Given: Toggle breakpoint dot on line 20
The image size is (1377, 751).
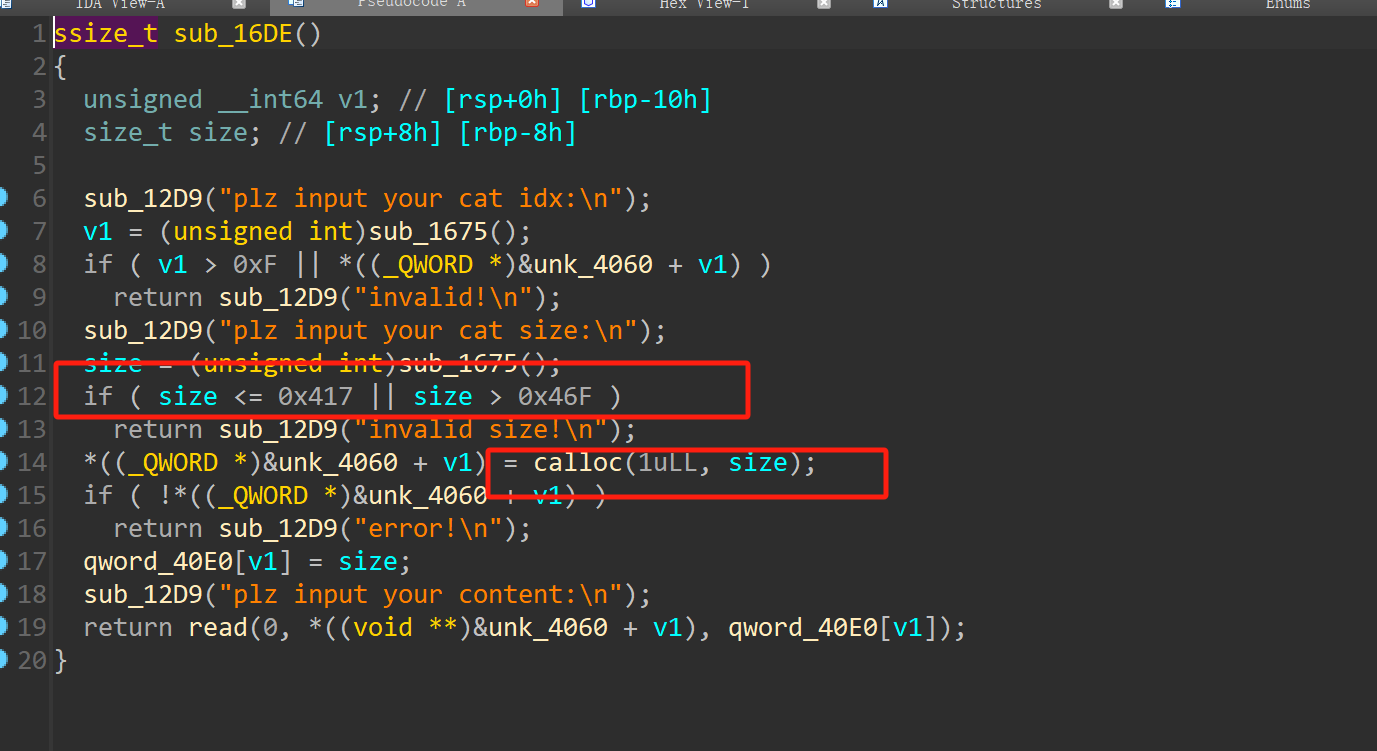Looking at the screenshot, I should click(3, 660).
